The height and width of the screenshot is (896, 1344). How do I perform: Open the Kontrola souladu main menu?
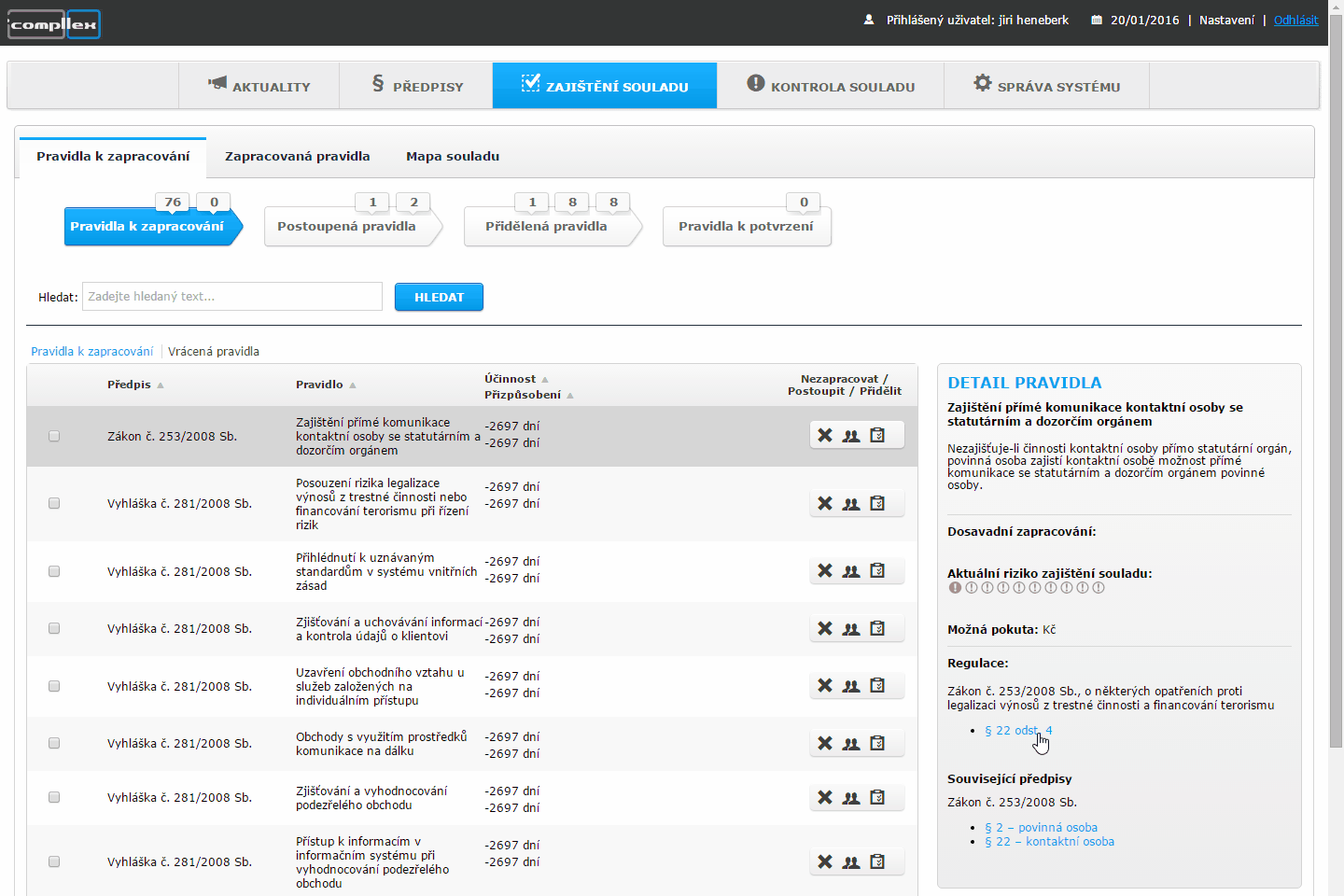coord(831,86)
